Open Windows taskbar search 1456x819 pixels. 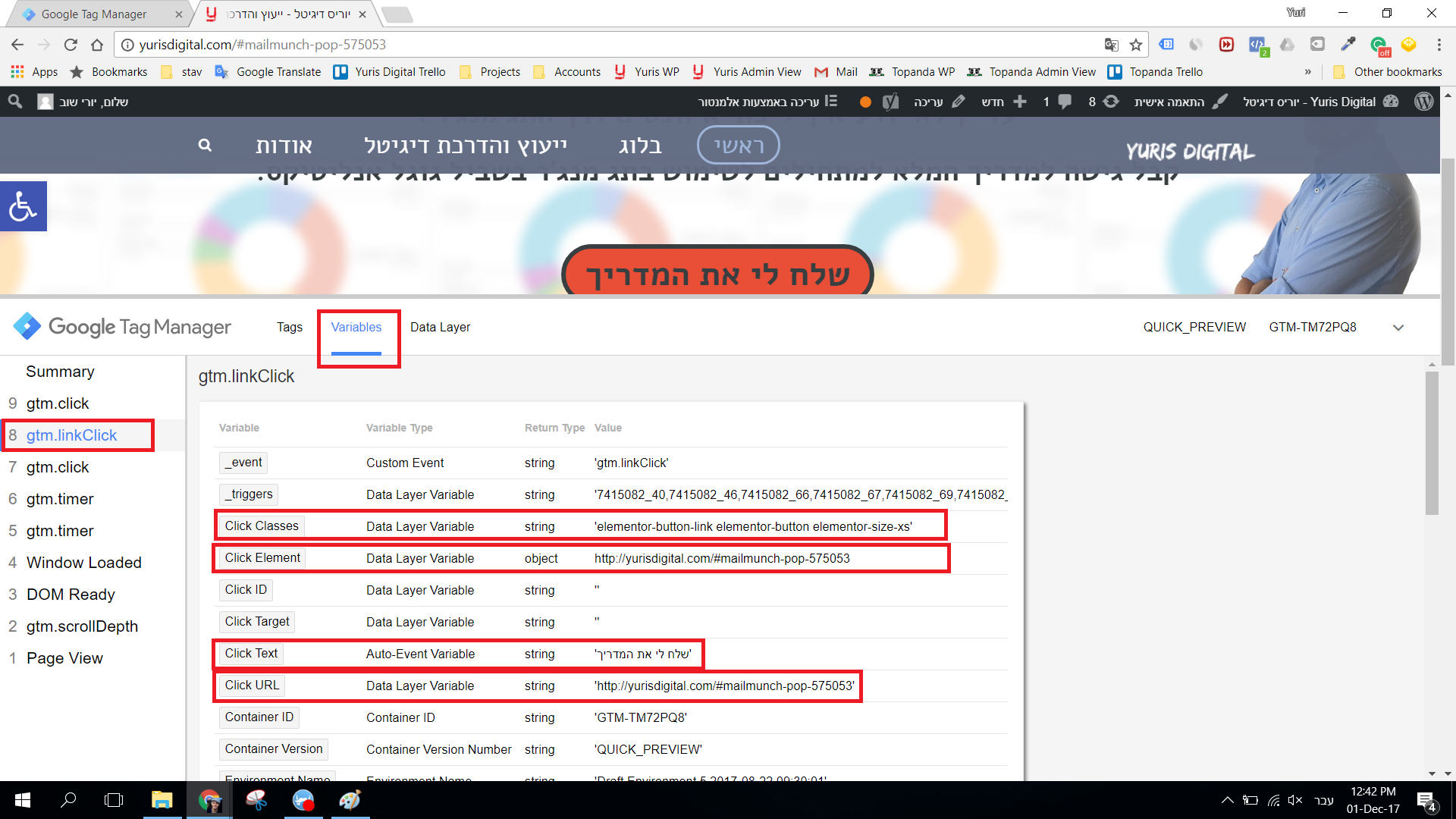click(x=68, y=800)
